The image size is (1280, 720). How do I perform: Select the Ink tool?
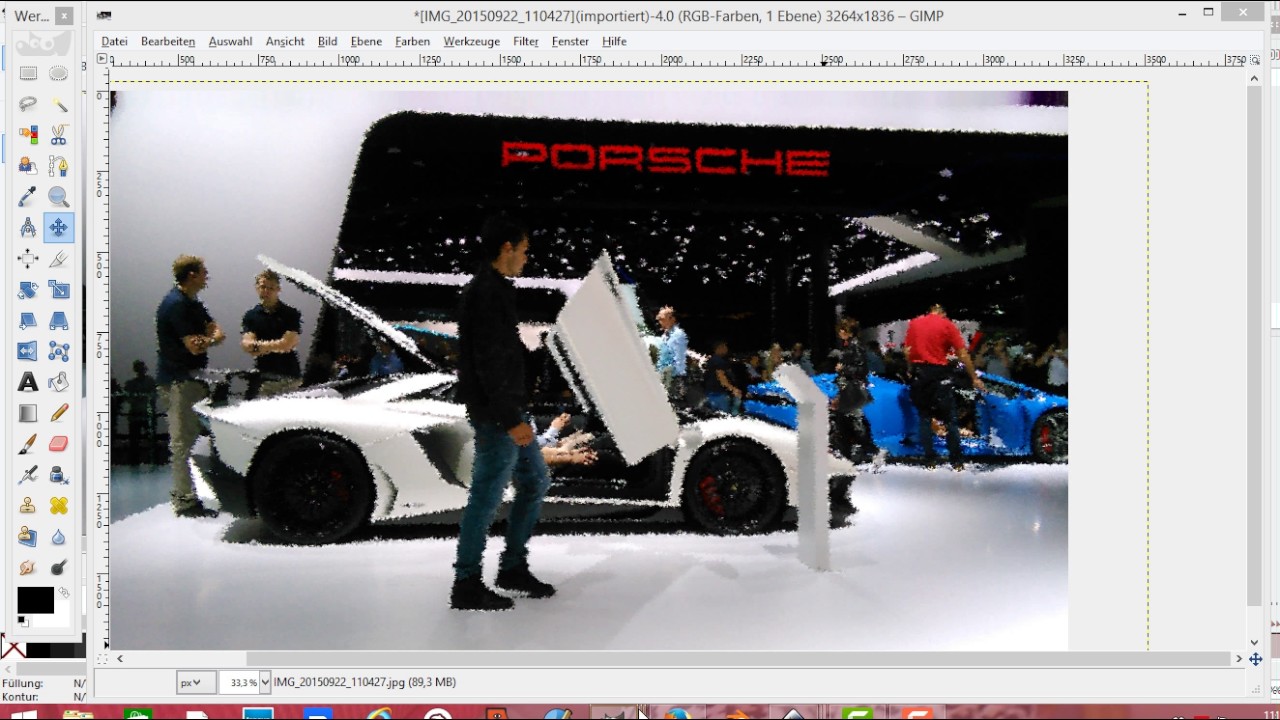pyautogui.click(x=59, y=475)
